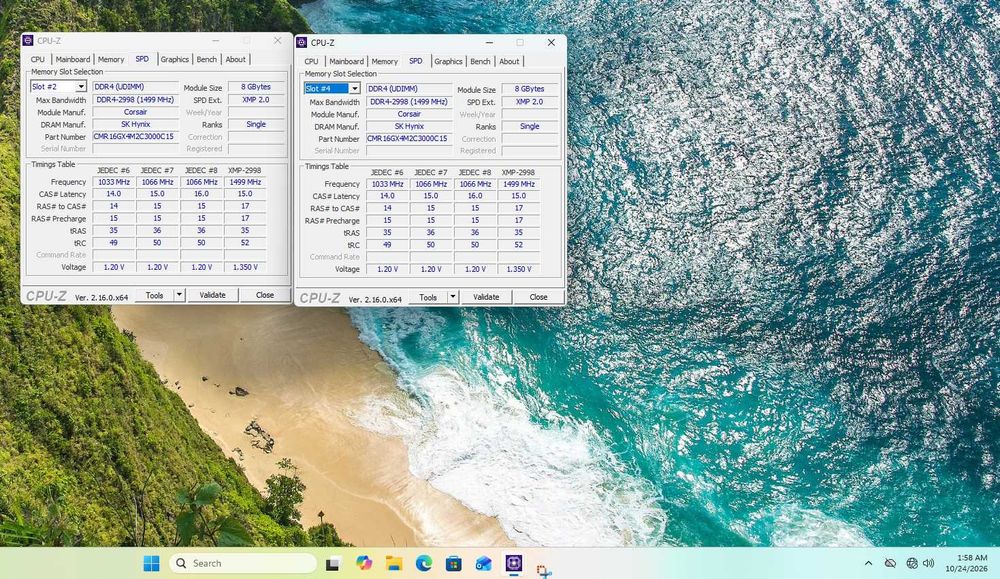Click SK Hynix in the Slot #4 window
Viewport: 1000px width, 579px height.
click(x=409, y=126)
